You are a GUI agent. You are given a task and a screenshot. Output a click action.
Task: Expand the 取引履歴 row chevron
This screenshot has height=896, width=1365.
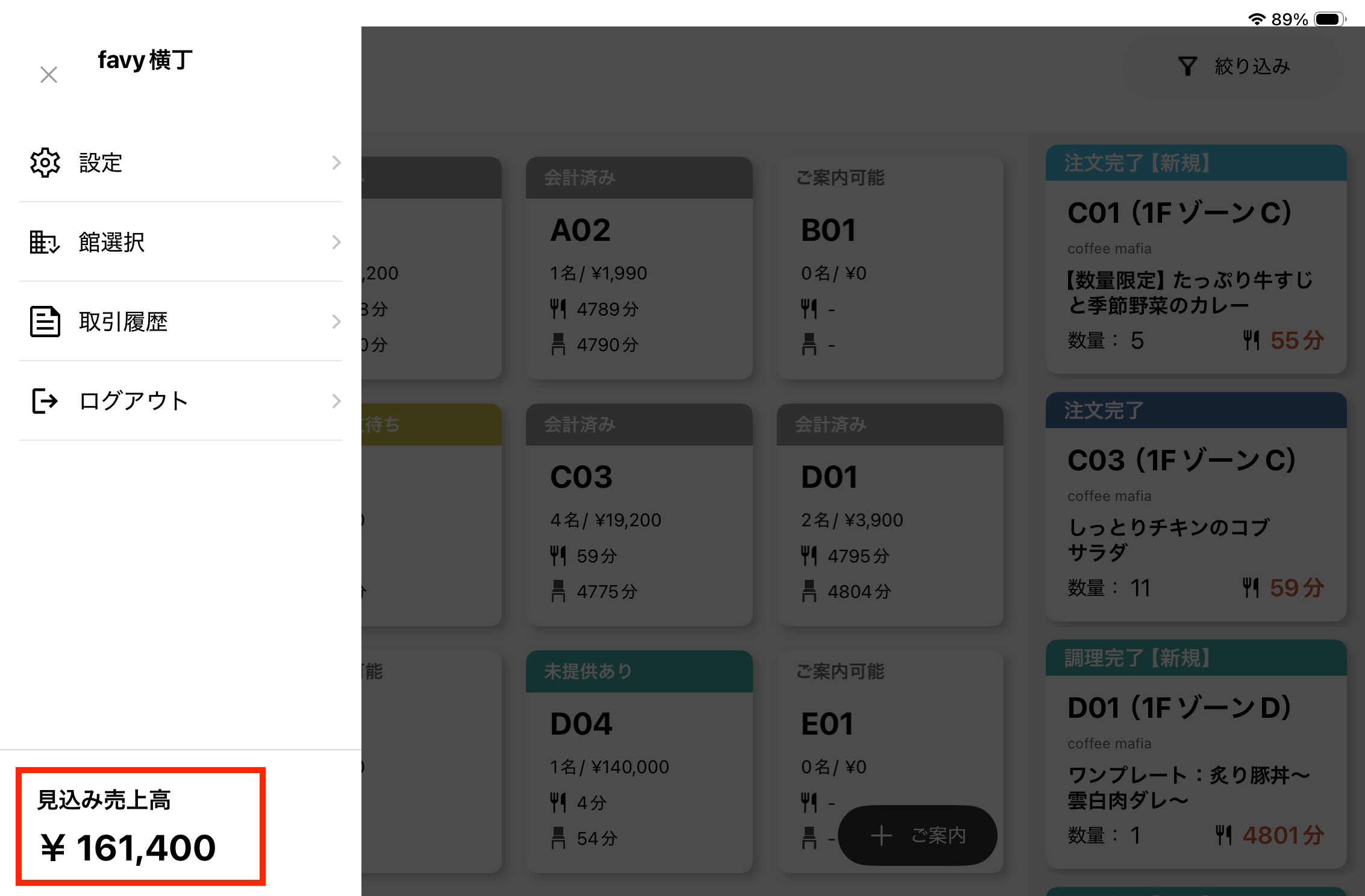(336, 322)
